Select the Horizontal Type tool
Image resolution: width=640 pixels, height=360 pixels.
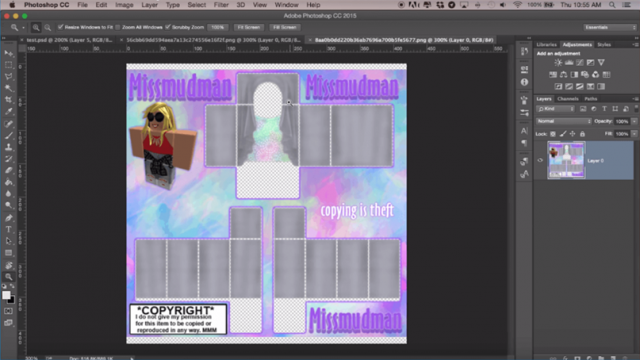(9, 229)
